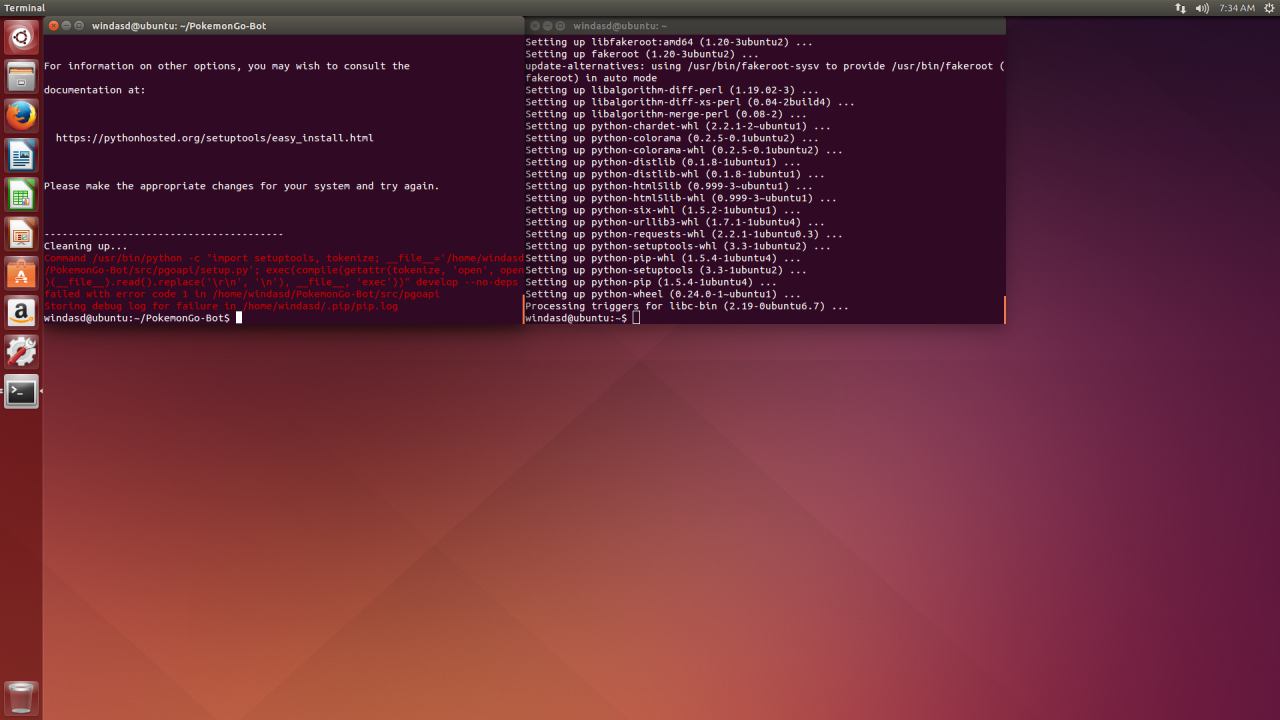This screenshot has width=1280, height=720.
Task: Click 'Setting up python-colorama-whl' line
Action: click(684, 150)
